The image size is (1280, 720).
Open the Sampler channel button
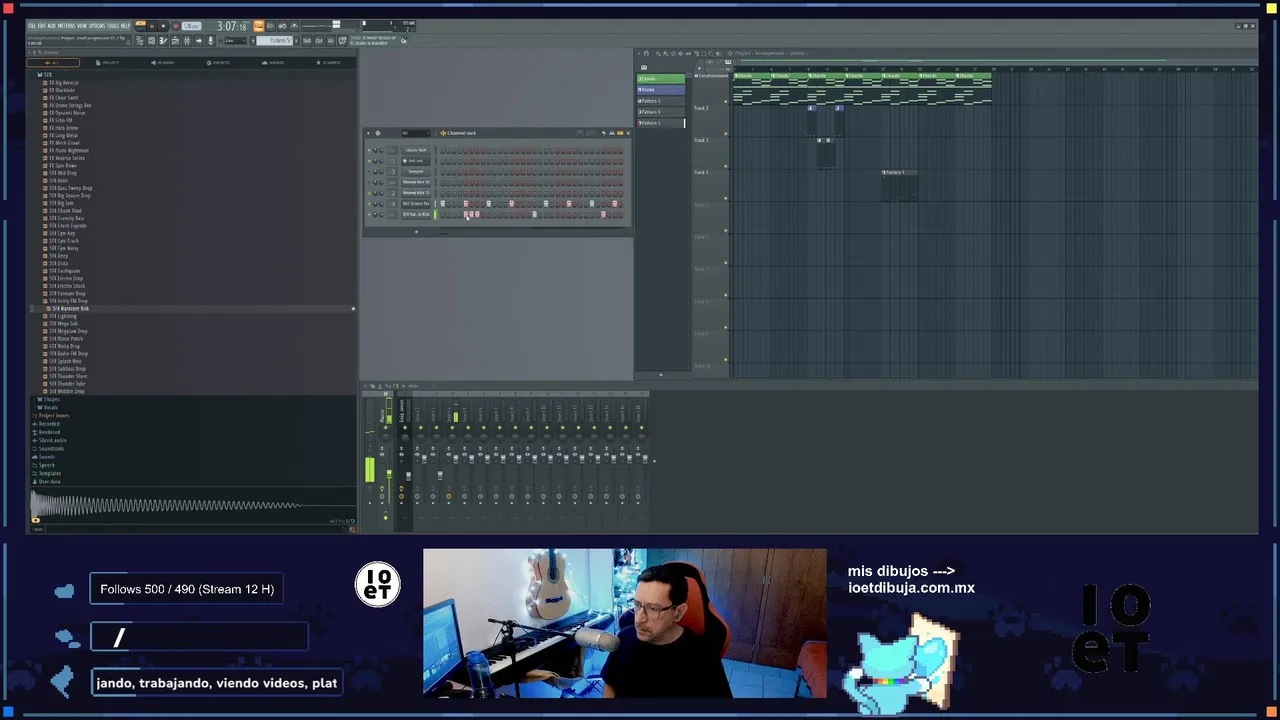[416, 172]
